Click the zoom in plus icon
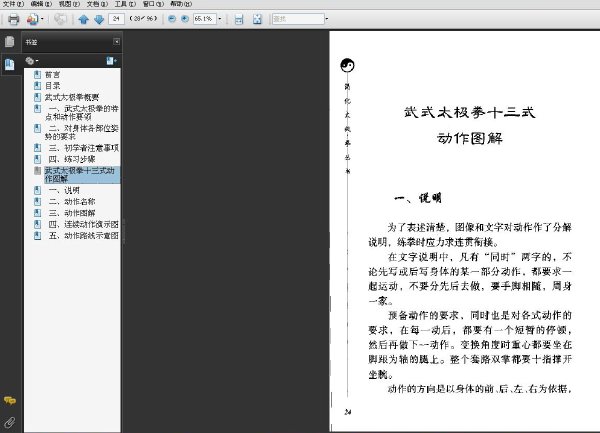This screenshot has width=600, height=433. pyautogui.click(x=185, y=19)
